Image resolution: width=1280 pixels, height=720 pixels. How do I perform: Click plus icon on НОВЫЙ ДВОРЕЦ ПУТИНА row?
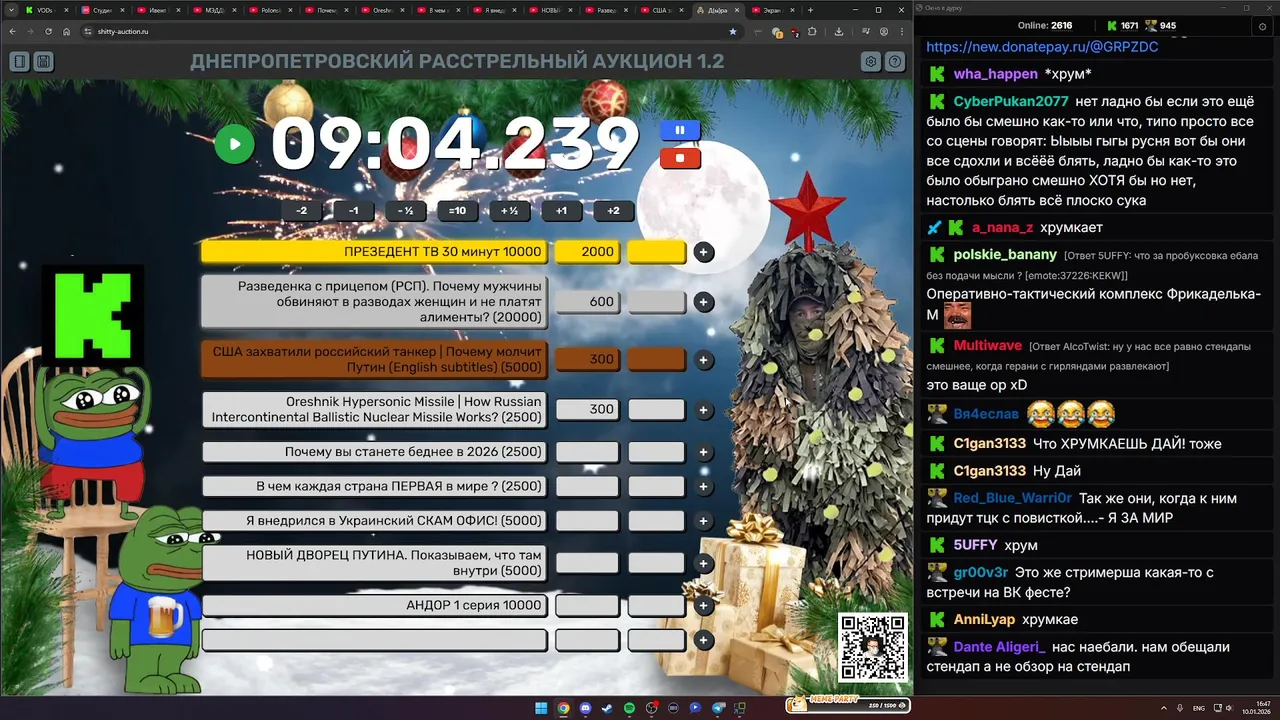pyautogui.click(x=704, y=563)
